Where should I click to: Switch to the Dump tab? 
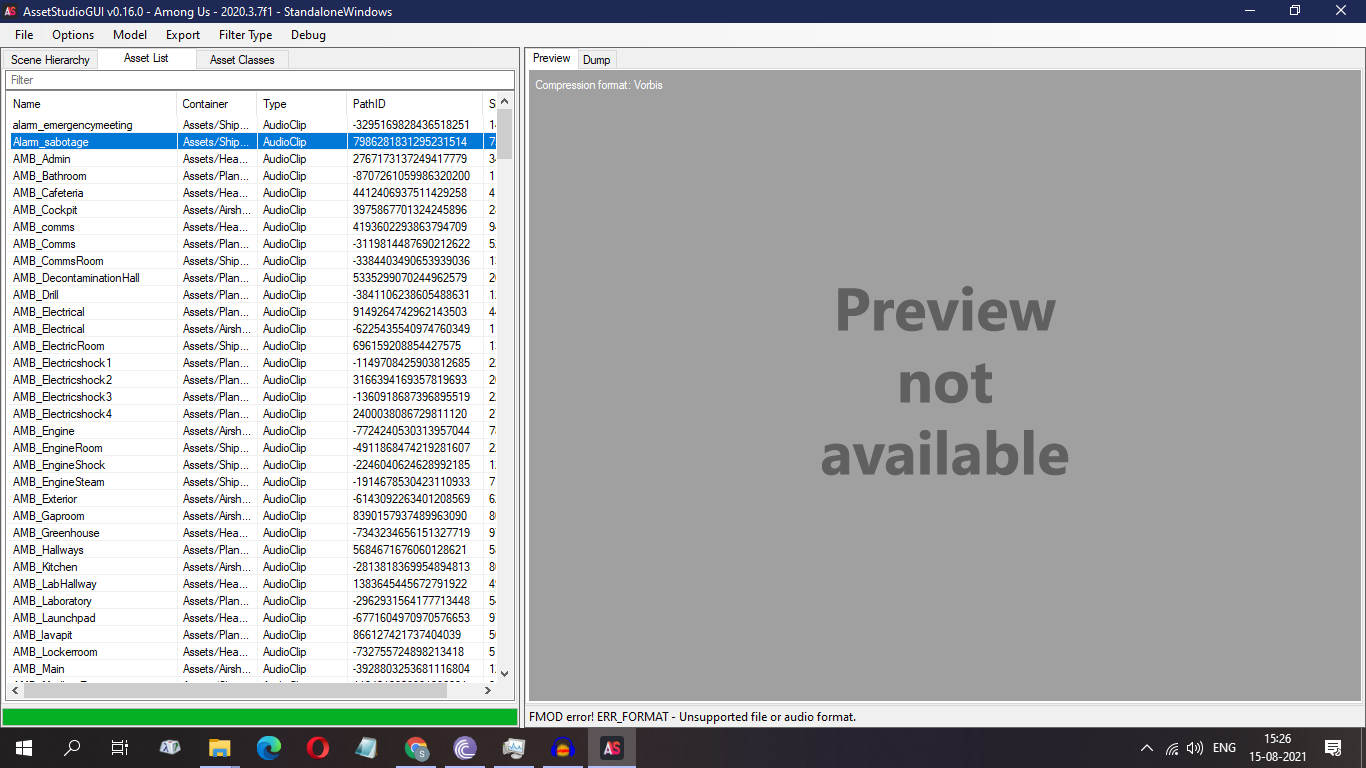coord(597,59)
